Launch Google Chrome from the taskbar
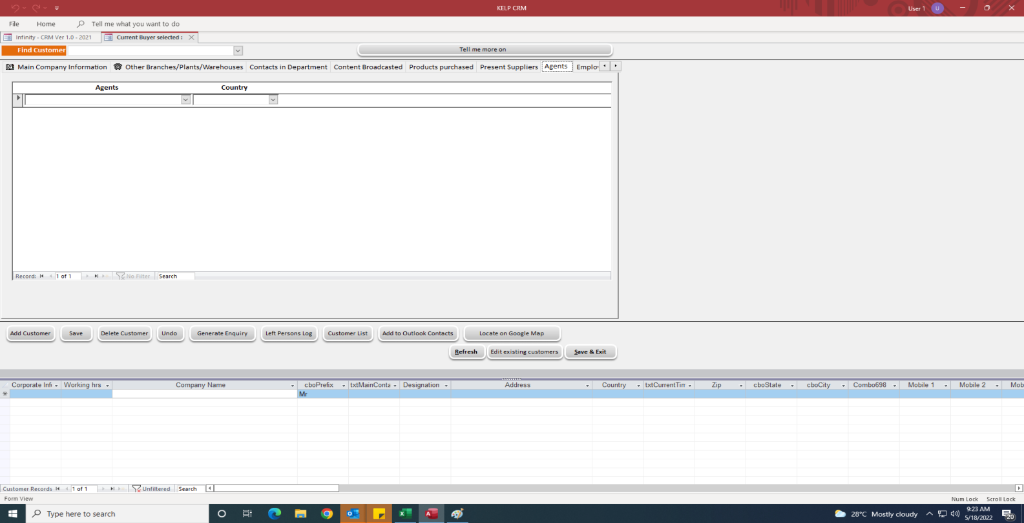 click(327, 514)
